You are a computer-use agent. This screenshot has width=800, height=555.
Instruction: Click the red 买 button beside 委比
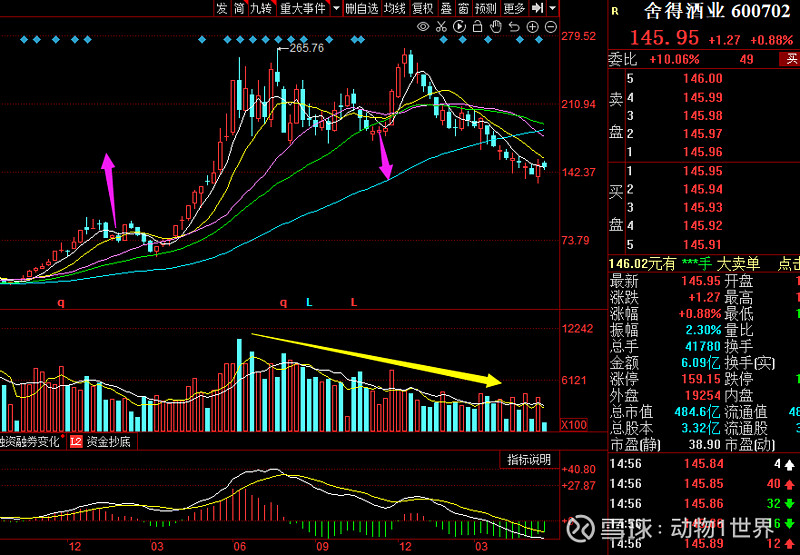790,59
